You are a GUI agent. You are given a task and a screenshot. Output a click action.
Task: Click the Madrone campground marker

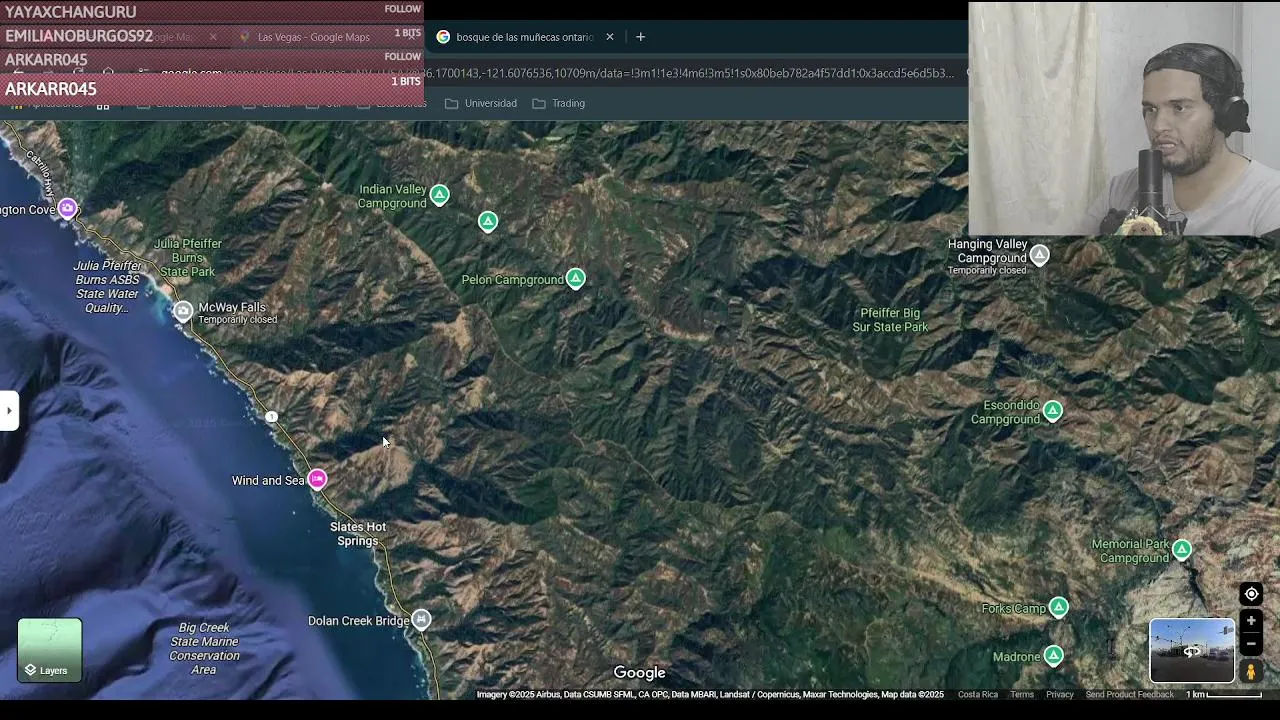click(1053, 656)
